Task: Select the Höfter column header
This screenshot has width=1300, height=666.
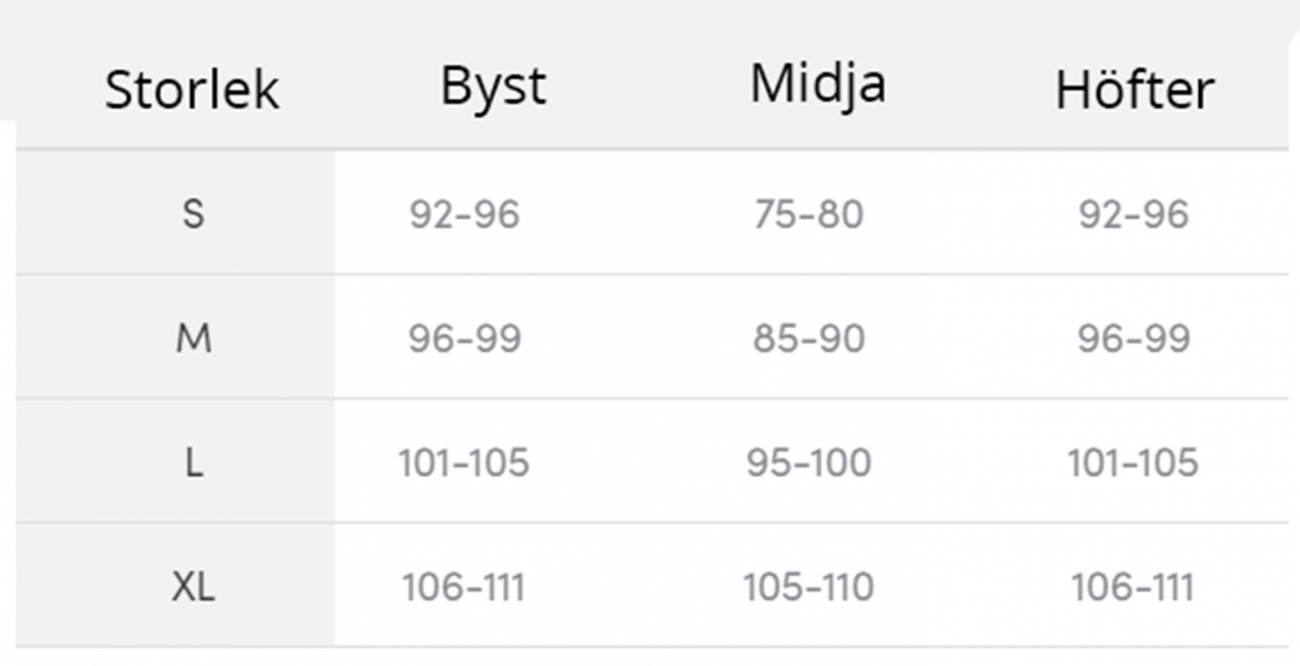Action: tap(1135, 90)
